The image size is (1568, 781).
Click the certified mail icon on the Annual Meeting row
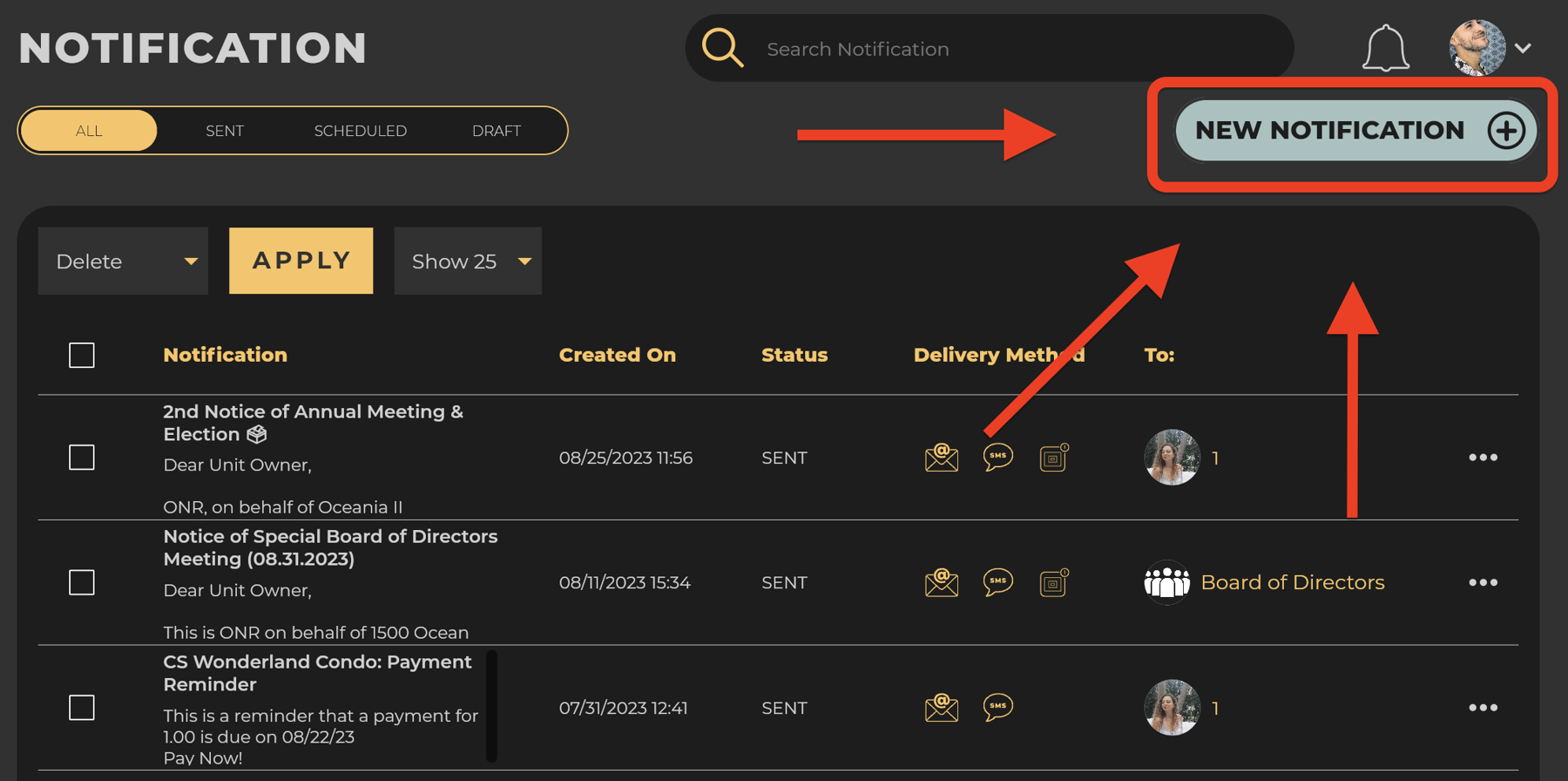tap(1053, 456)
